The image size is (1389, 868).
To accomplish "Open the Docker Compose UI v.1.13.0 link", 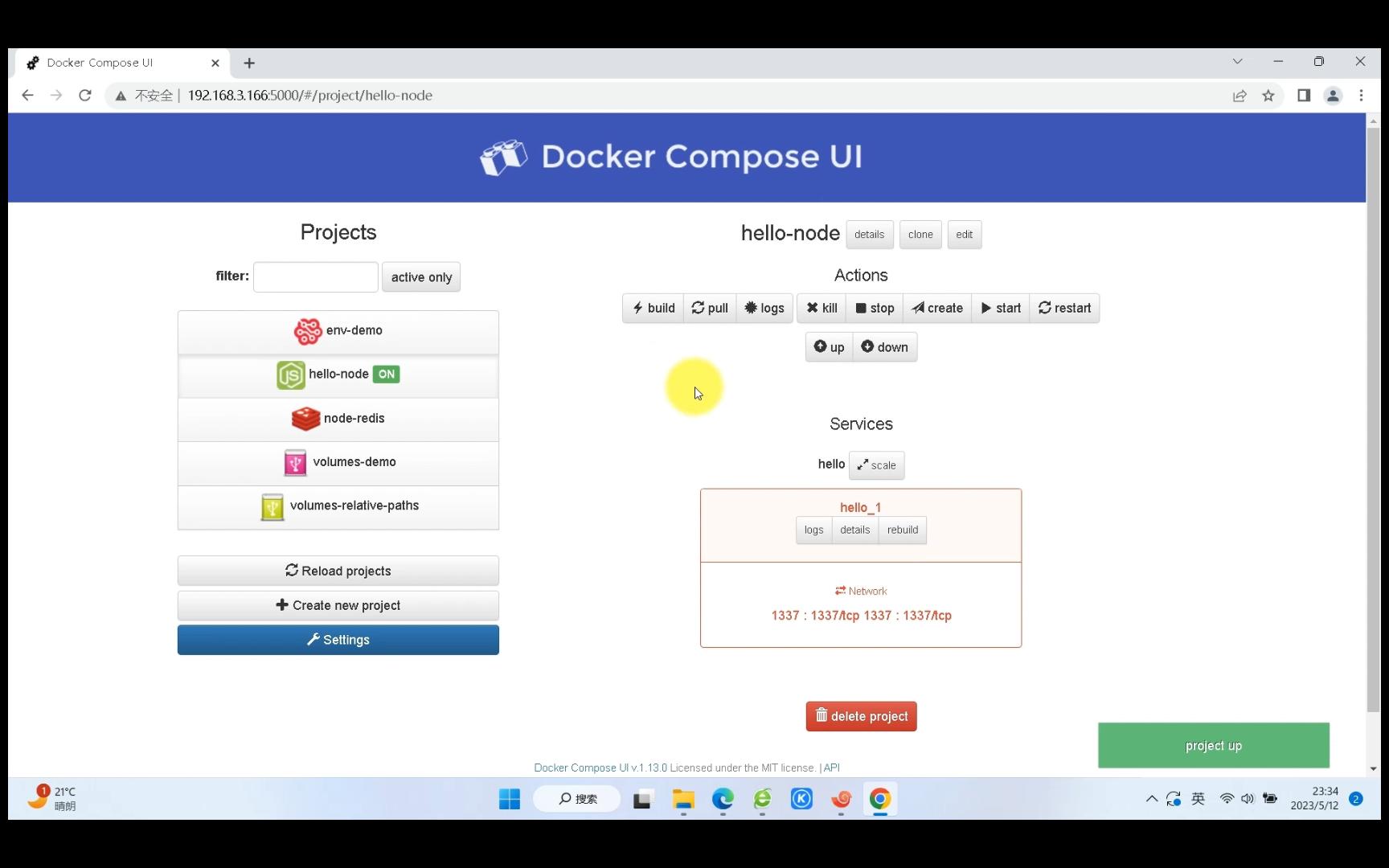I will pos(600,768).
